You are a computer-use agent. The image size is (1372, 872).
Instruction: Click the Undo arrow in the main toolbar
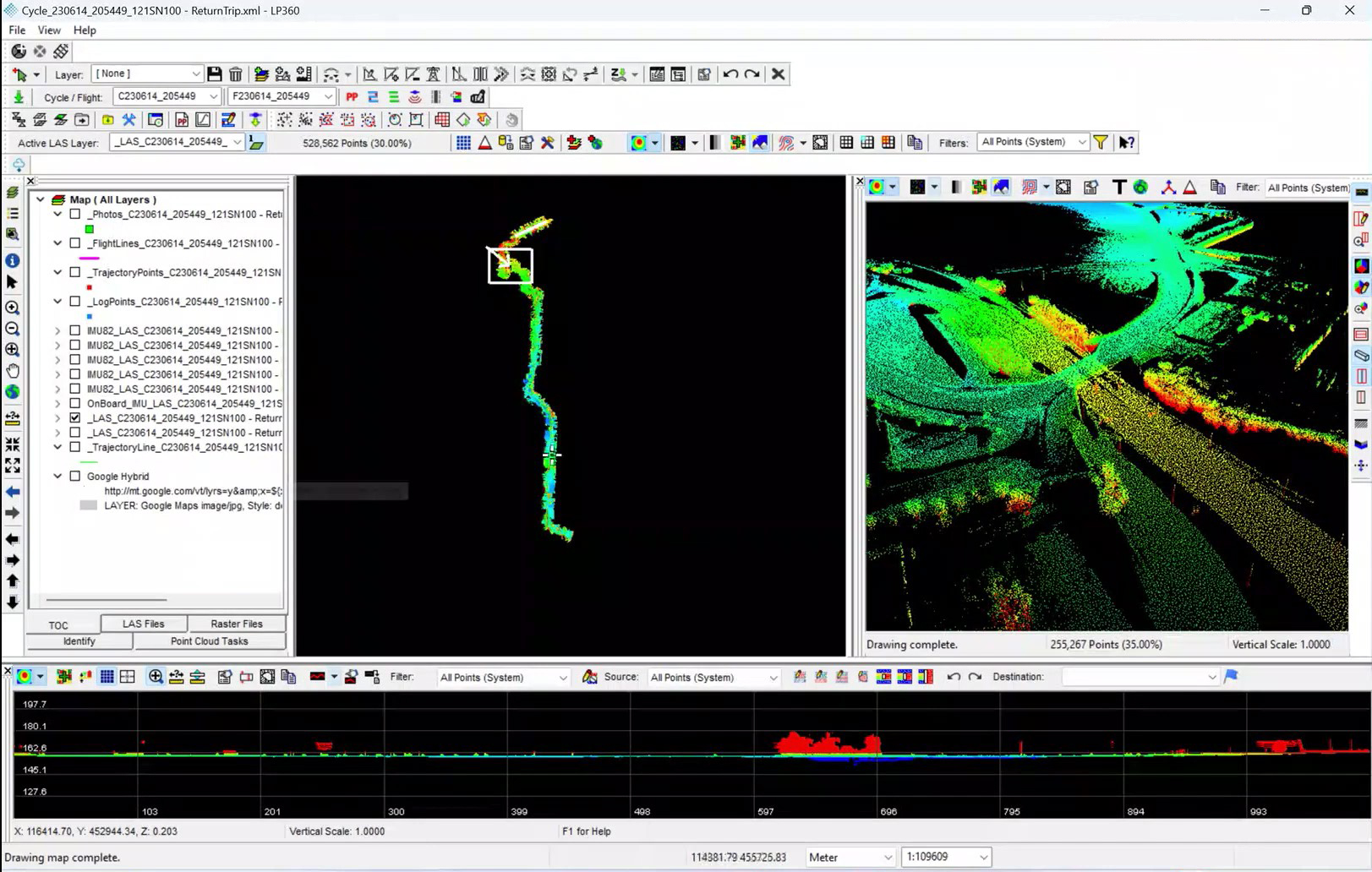click(731, 74)
